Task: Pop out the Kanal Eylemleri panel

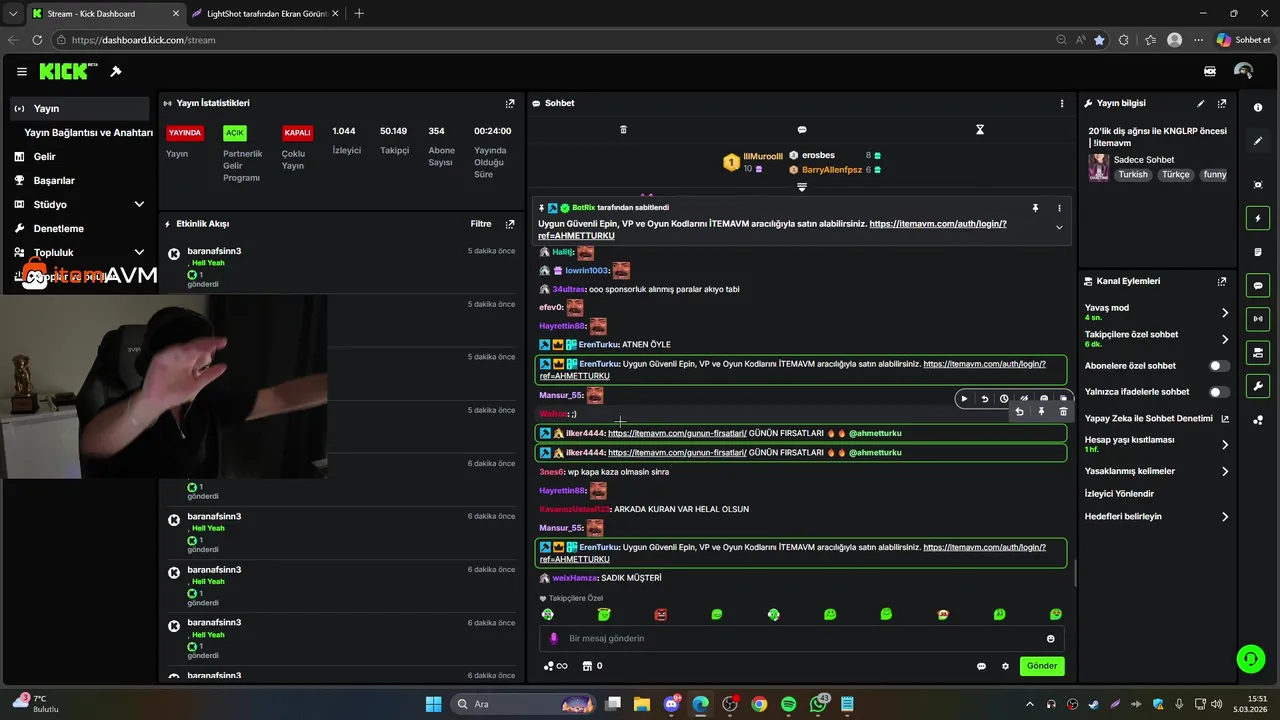Action: tap(1222, 281)
